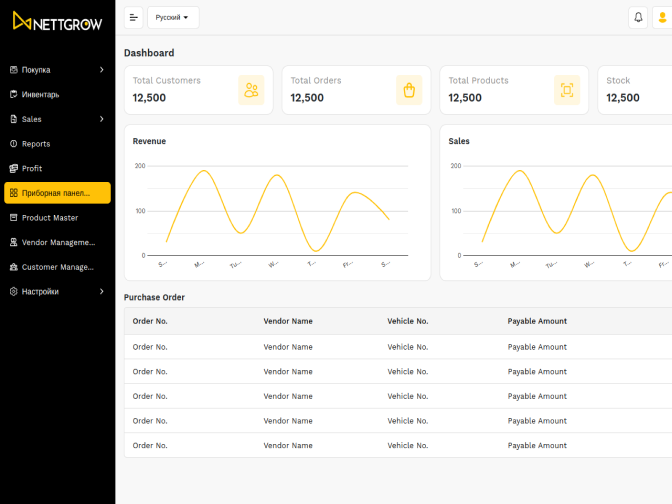Open the notifications bell
This screenshot has width=672, height=504.
(x=638, y=17)
